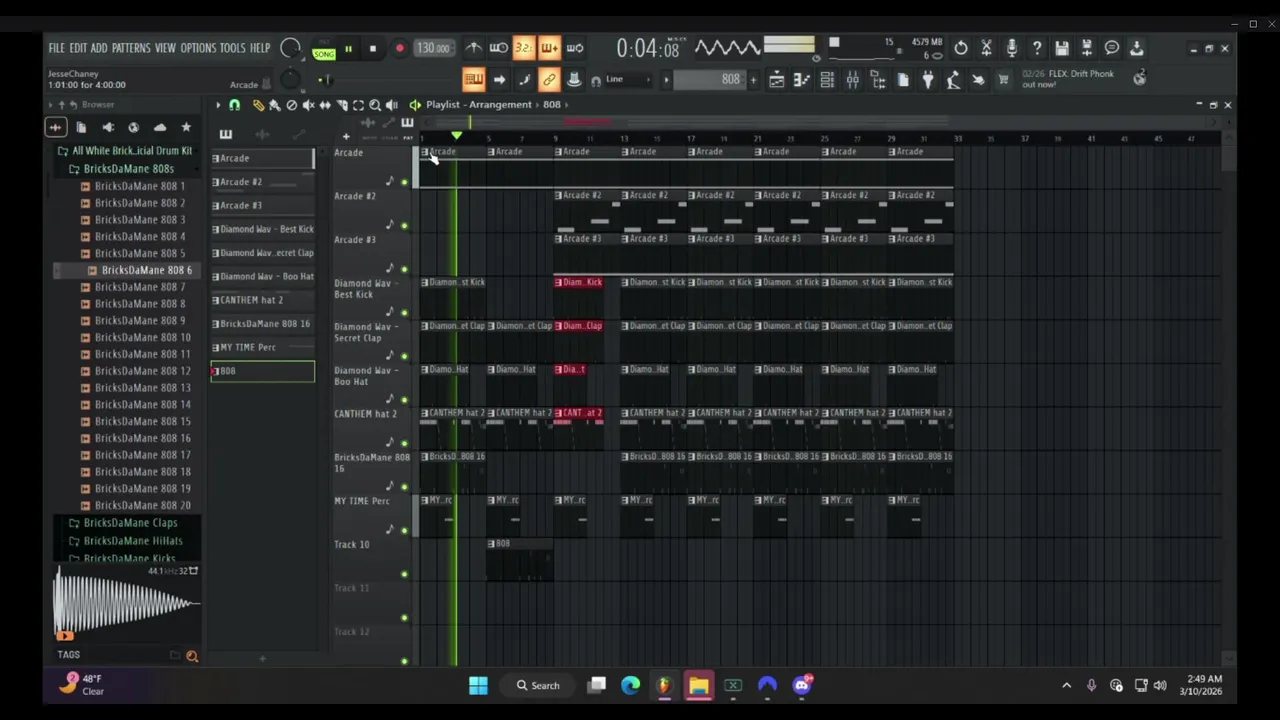The width and height of the screenshot is (1280, 720).
Task: Select the pencil draw tool in Playlist
Action: (258, 105)
